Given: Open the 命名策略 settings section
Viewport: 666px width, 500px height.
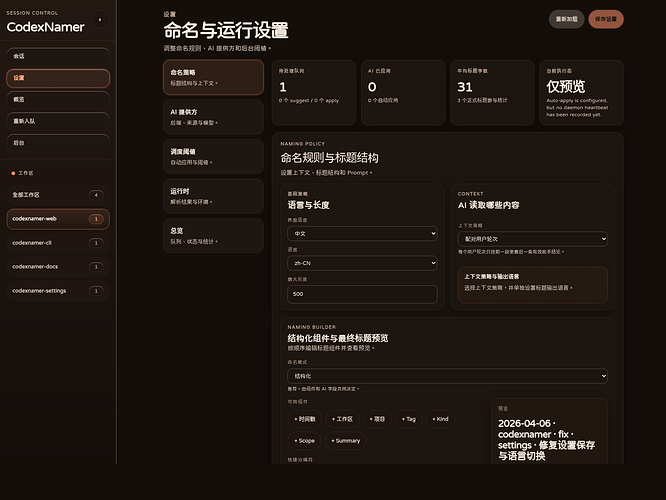Looking at the screenshot, I should click(213, 77).
